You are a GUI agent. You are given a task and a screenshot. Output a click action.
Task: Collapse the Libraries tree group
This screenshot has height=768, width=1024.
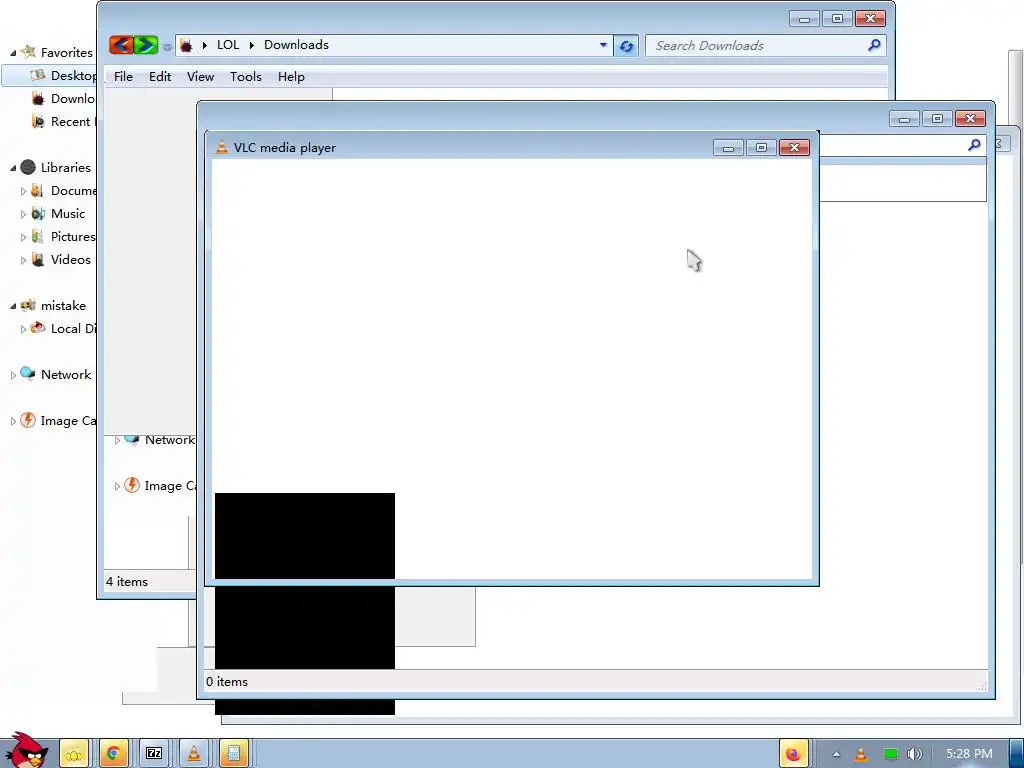click(13, 168)
